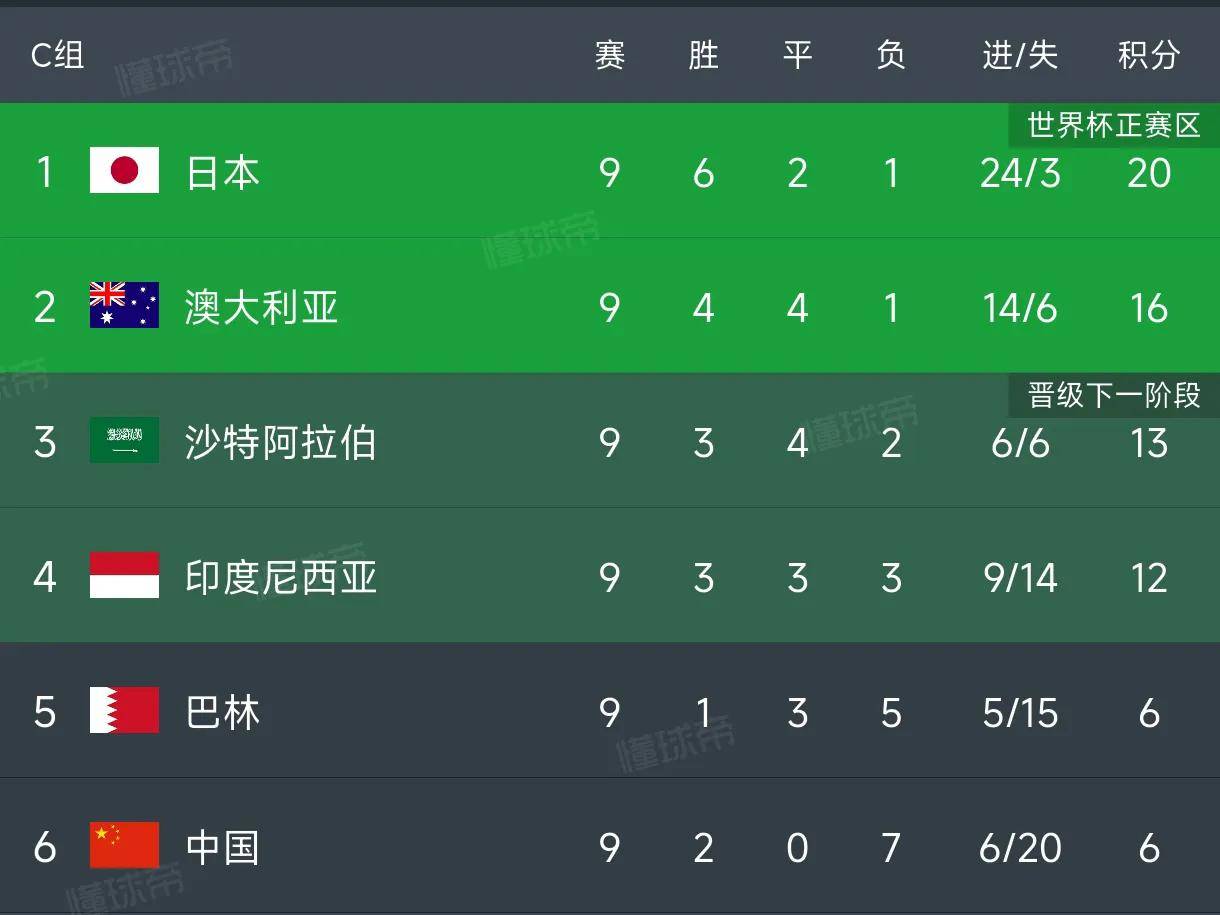Click the Saudi Arabia flag icon
1220x915 pixels.
[124, 441]
